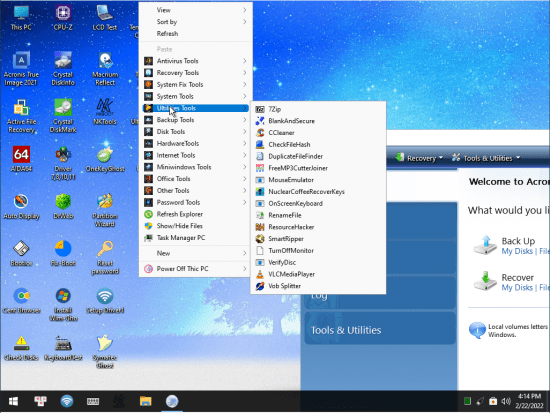
Task: Open the NKTools desktop icon
Action: pos(105,112)
